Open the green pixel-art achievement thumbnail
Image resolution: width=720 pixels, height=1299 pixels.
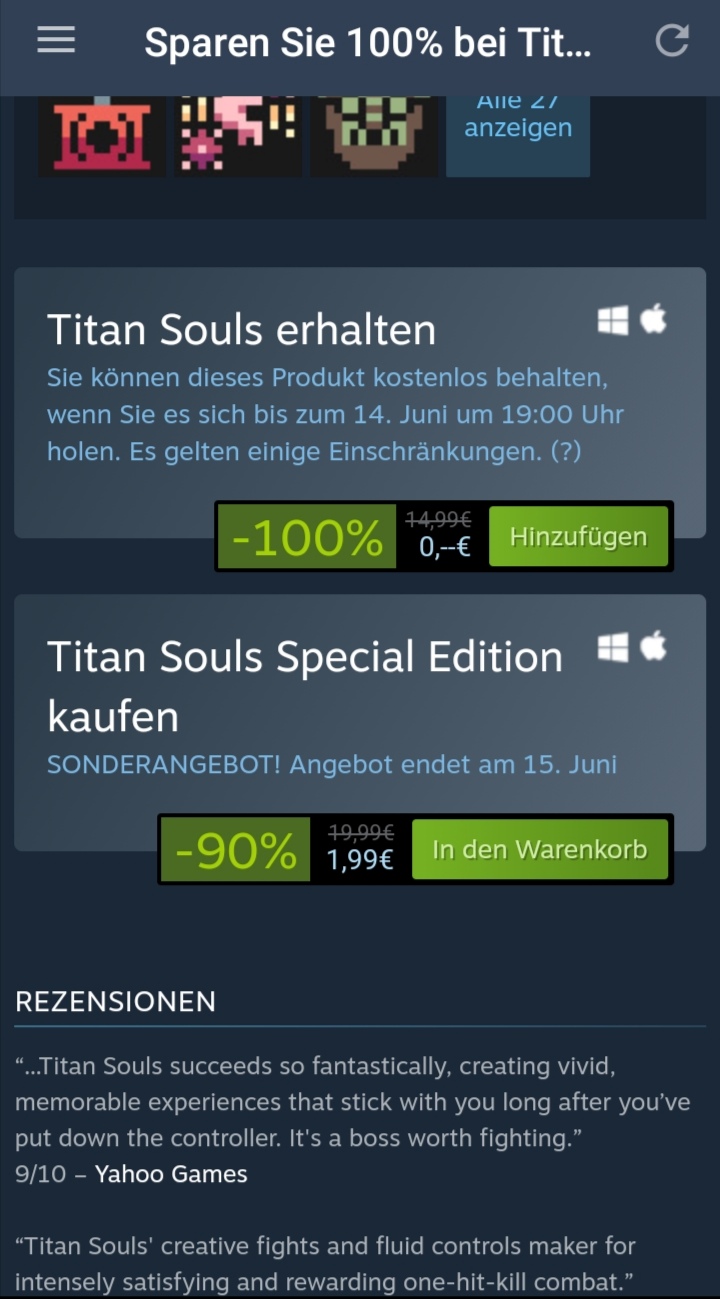coord(374,136)
